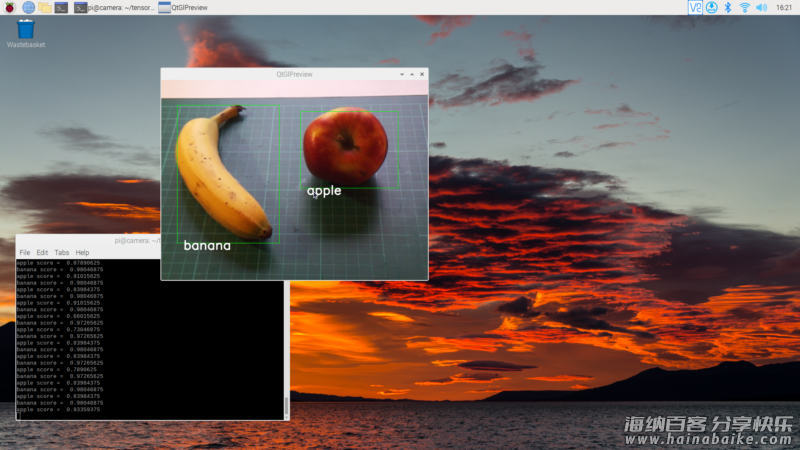The image size is (800, 450).
Task: Open the Wi-Fi network menu
Action: tap(744, 7)
